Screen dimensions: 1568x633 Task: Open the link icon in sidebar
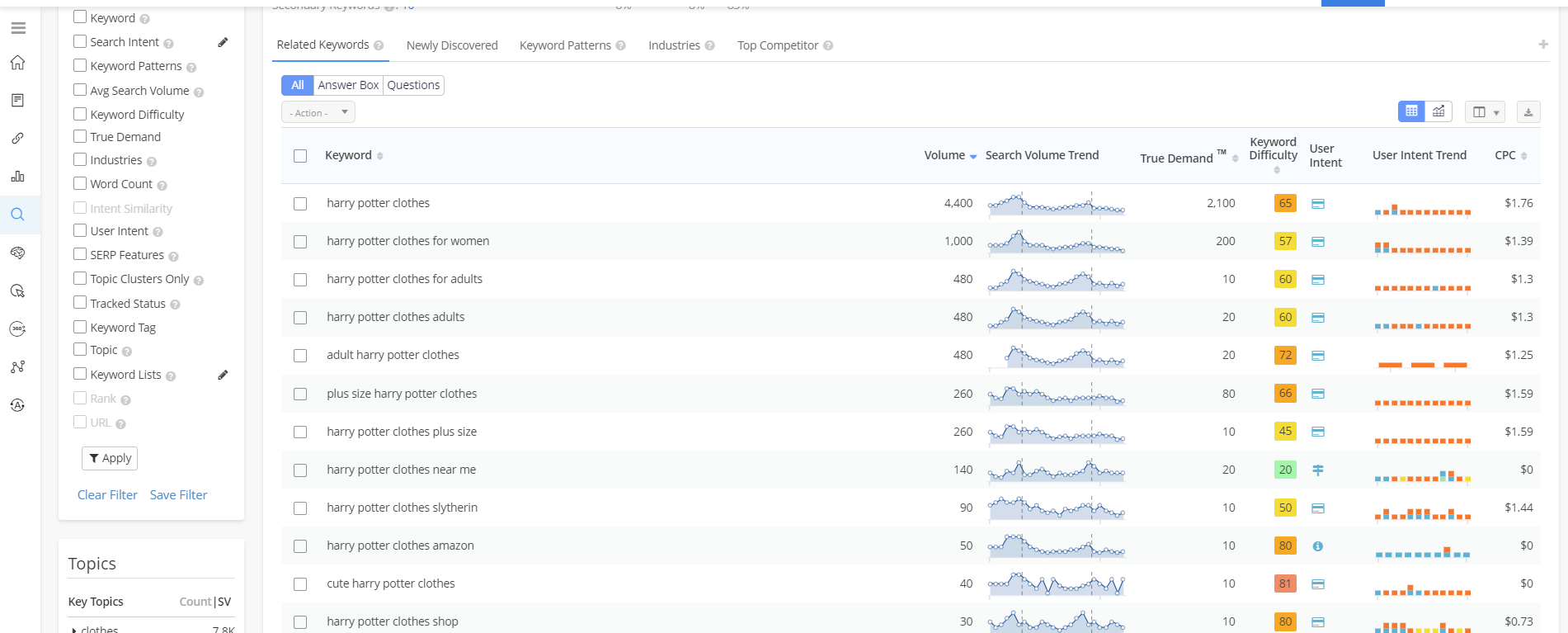coord(18,139)
